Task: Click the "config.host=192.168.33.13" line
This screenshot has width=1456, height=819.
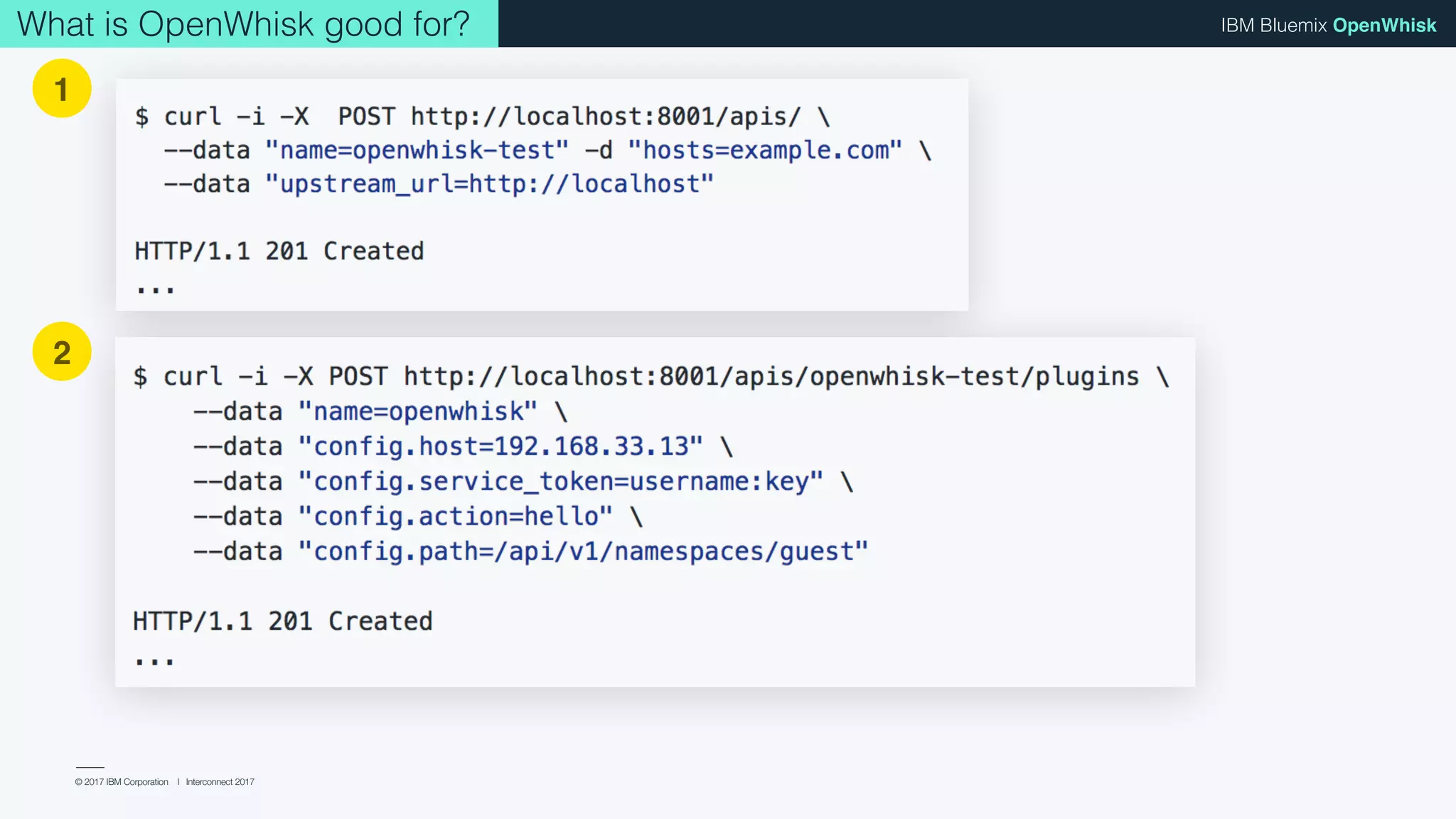Action: click(x=463, y=446)
